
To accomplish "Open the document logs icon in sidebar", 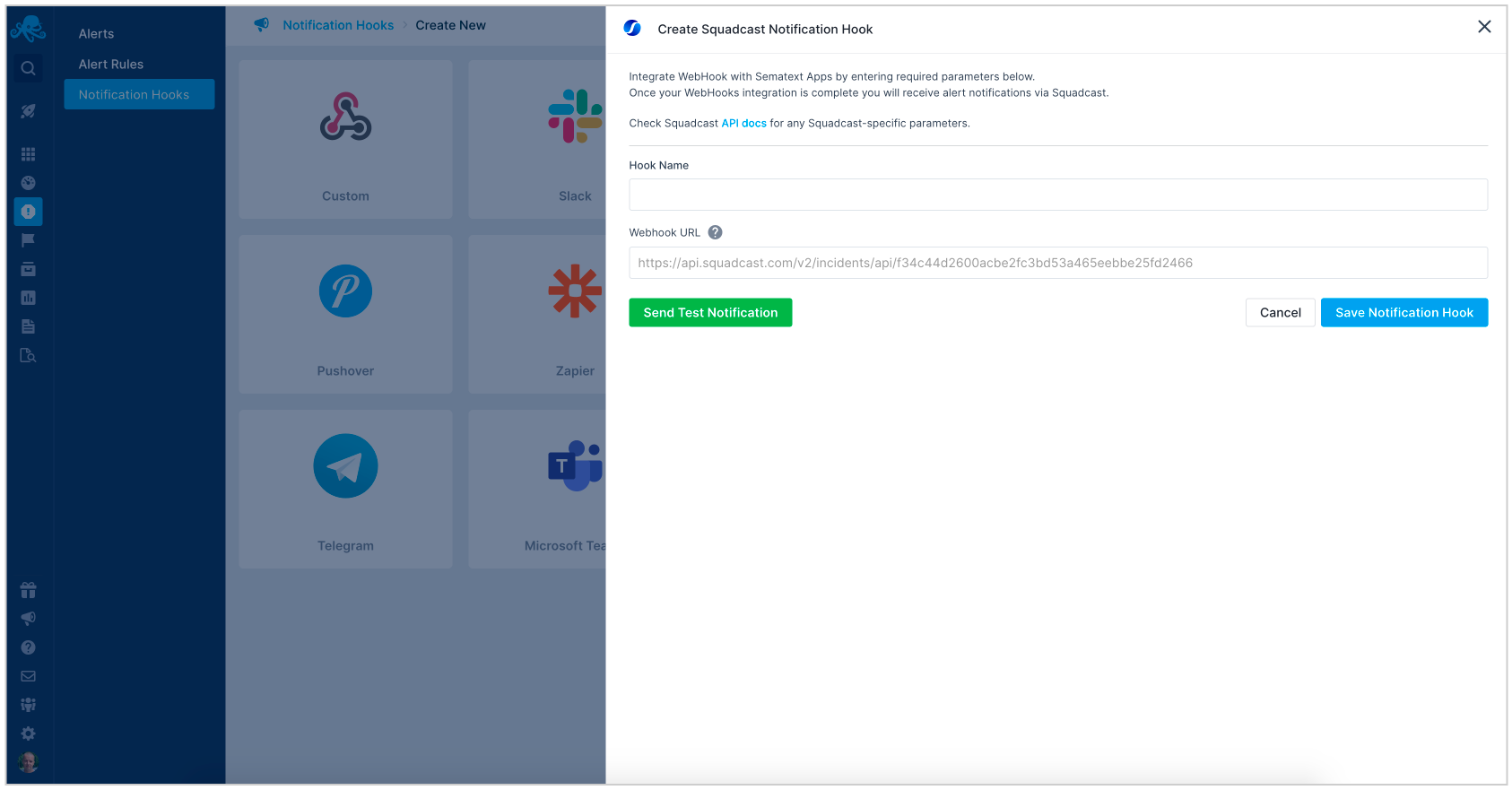I will pos(28,326).
